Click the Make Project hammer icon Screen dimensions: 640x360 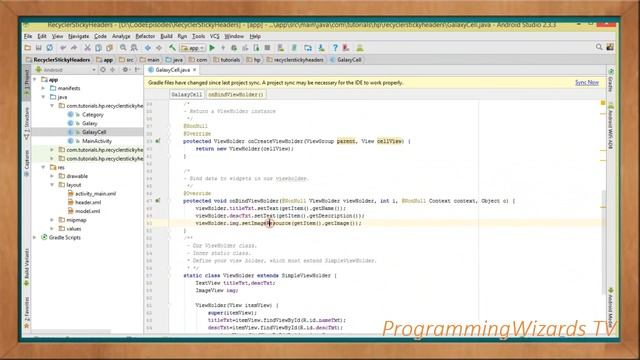[172, 48]
